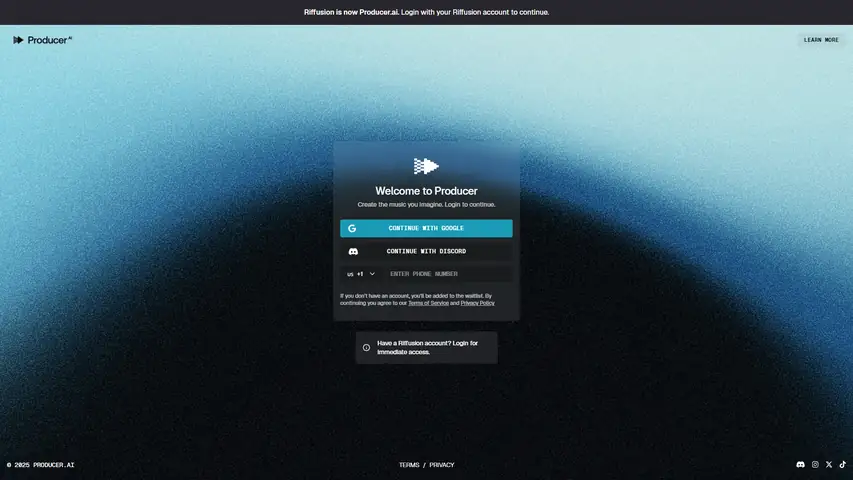Open the footer Terms link
The width and height of the screenshot is (853, 480).
(x=409, y=465)
